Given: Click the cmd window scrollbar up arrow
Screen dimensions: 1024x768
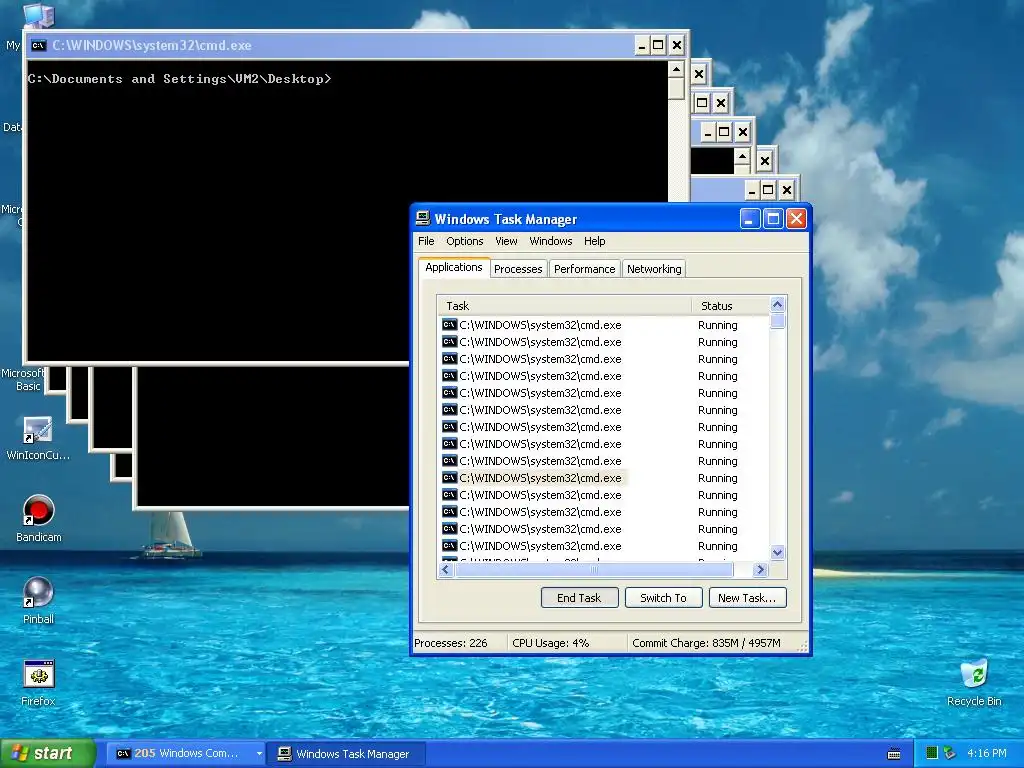Looking at the screenshot, I should 677,69.
